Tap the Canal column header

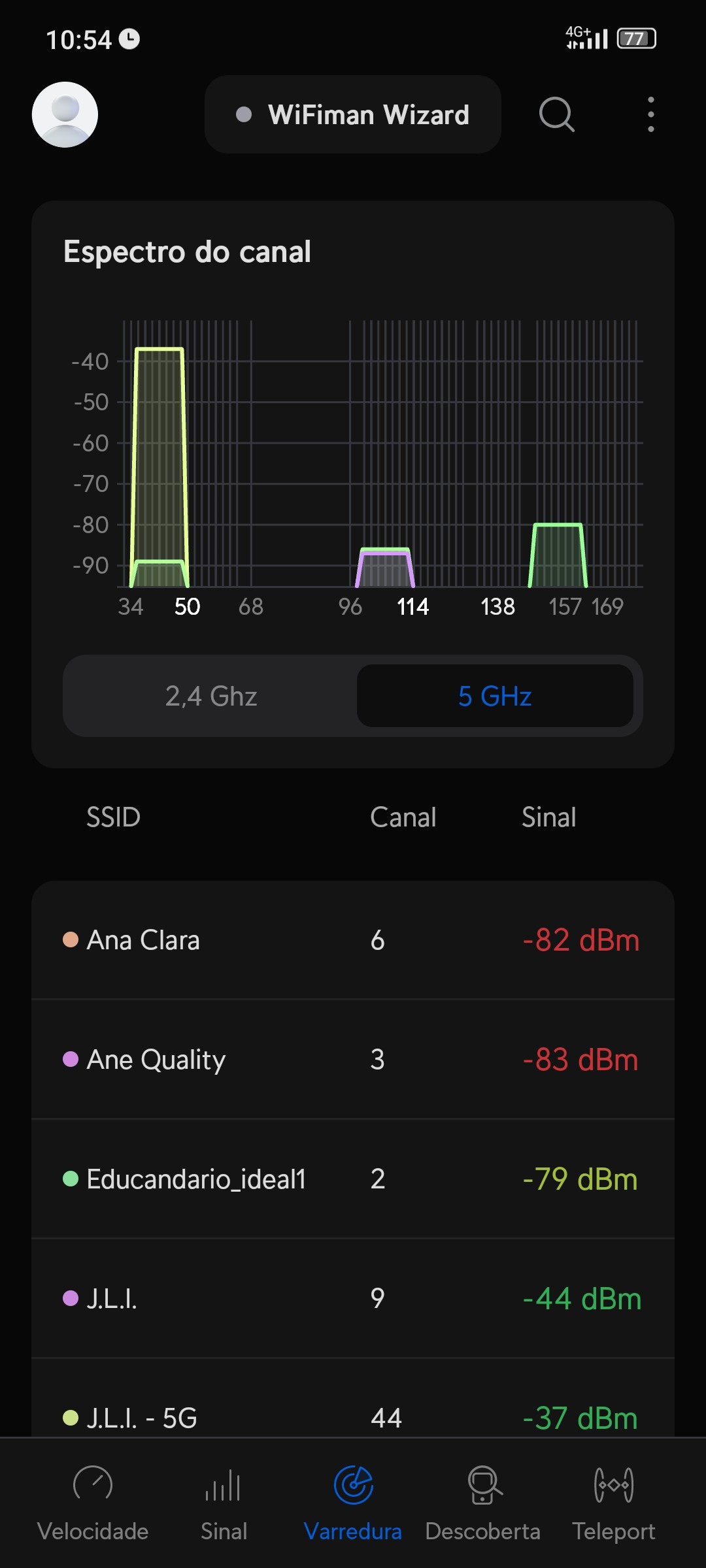tap(403, 817)
